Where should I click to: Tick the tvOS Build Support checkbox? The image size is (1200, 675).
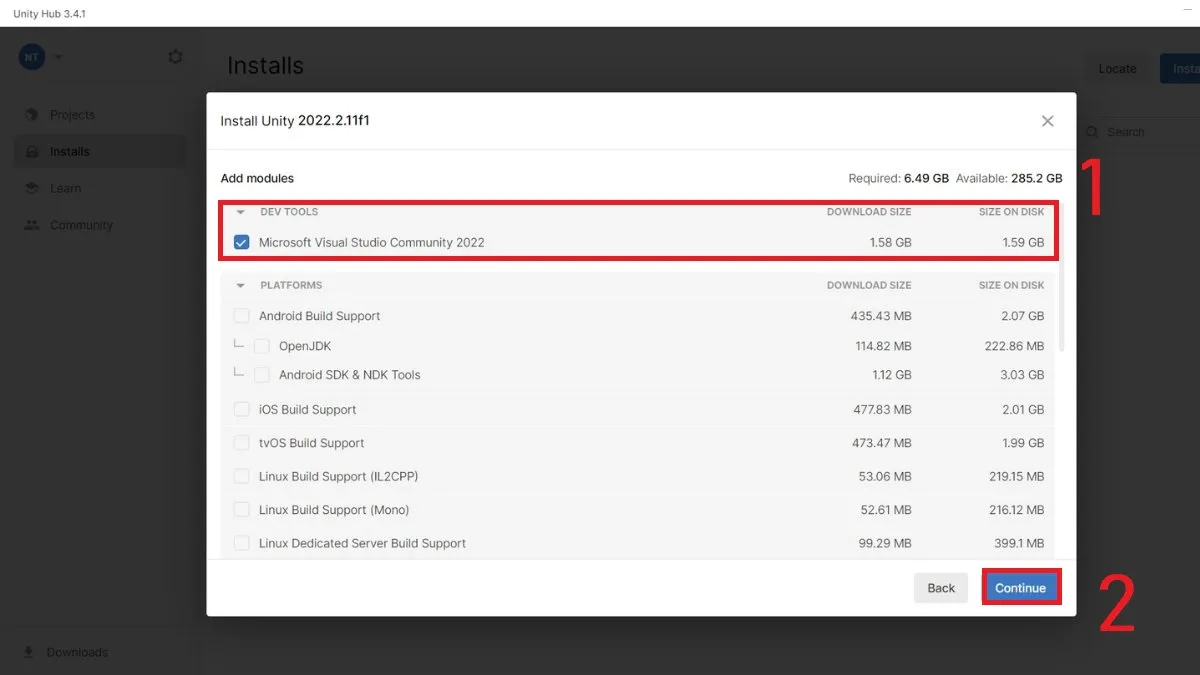[241, 443]
